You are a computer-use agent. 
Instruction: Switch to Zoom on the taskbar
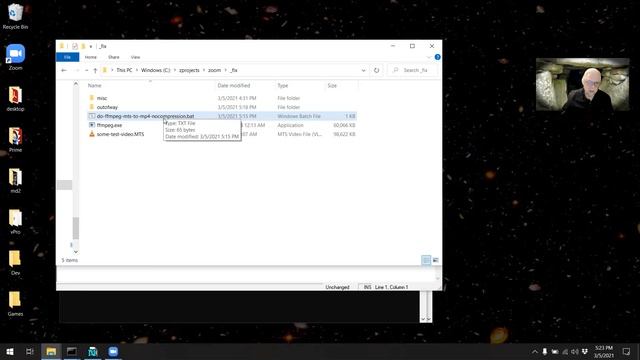pos(113,351)
